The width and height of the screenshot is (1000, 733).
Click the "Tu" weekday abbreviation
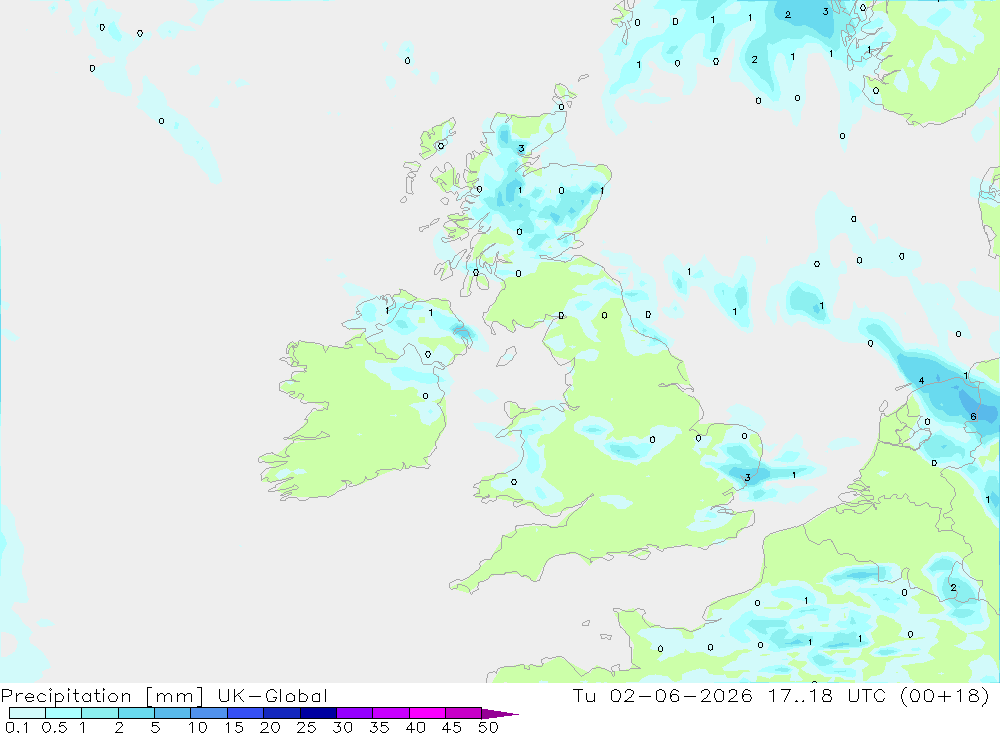click(584, 695)
